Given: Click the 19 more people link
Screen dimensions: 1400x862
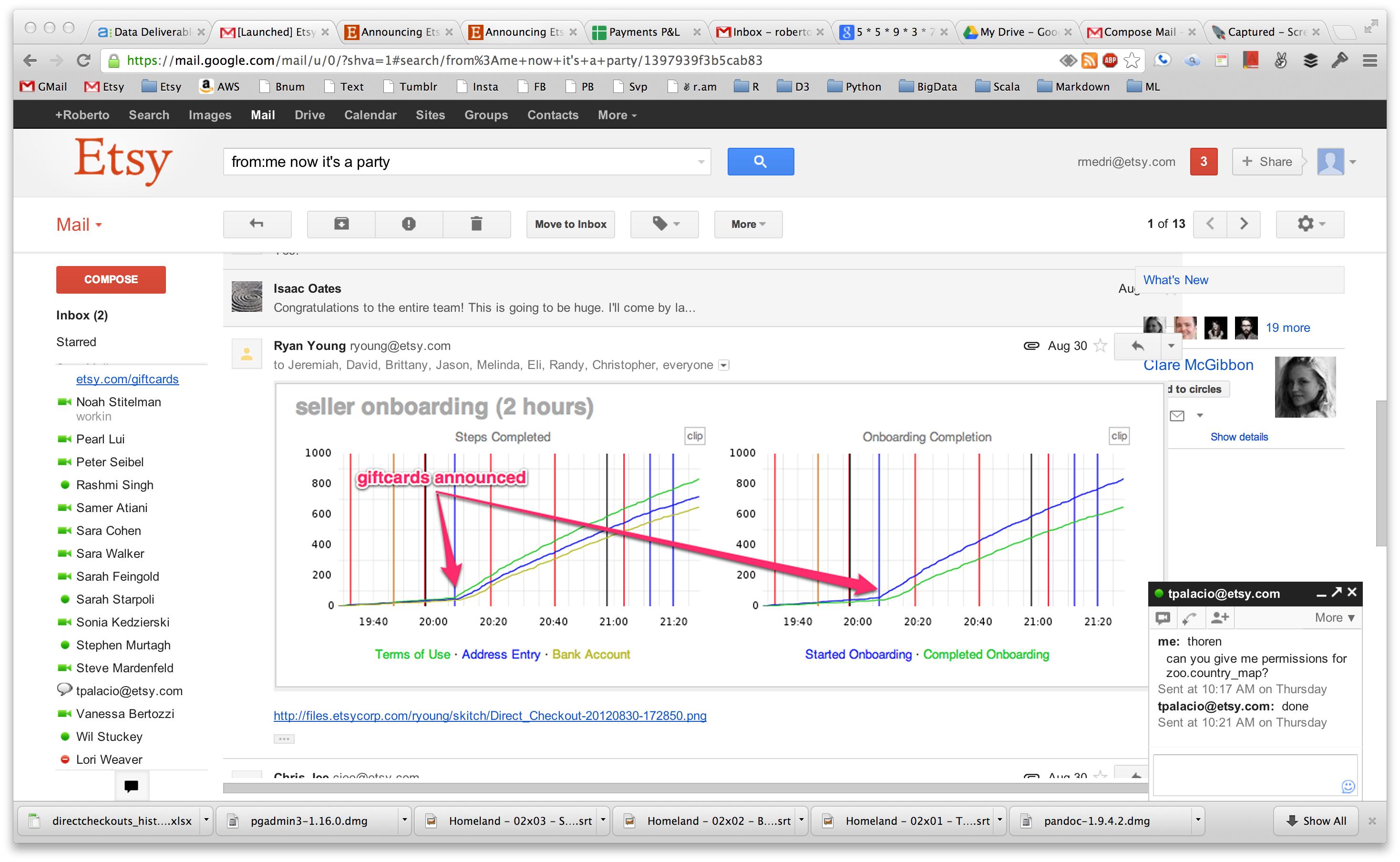Looking at the screenshot, I should (1287, 328).
